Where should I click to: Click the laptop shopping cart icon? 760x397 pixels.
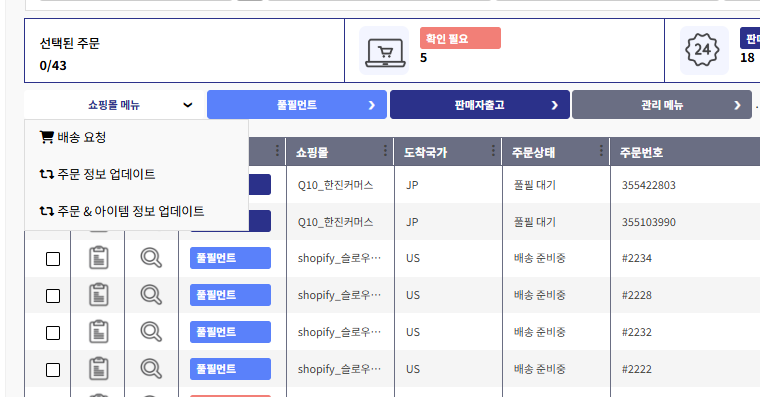click(x=385, y=52)
